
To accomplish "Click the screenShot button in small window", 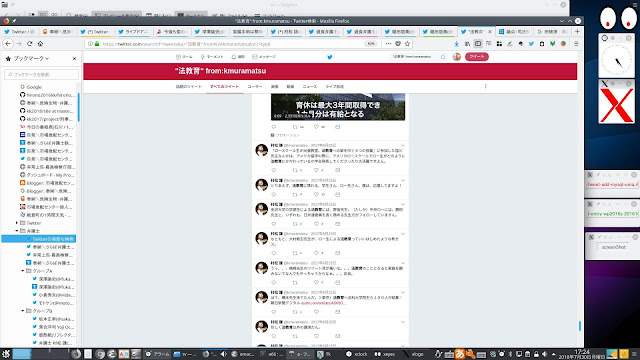I will tap(613, 247).
